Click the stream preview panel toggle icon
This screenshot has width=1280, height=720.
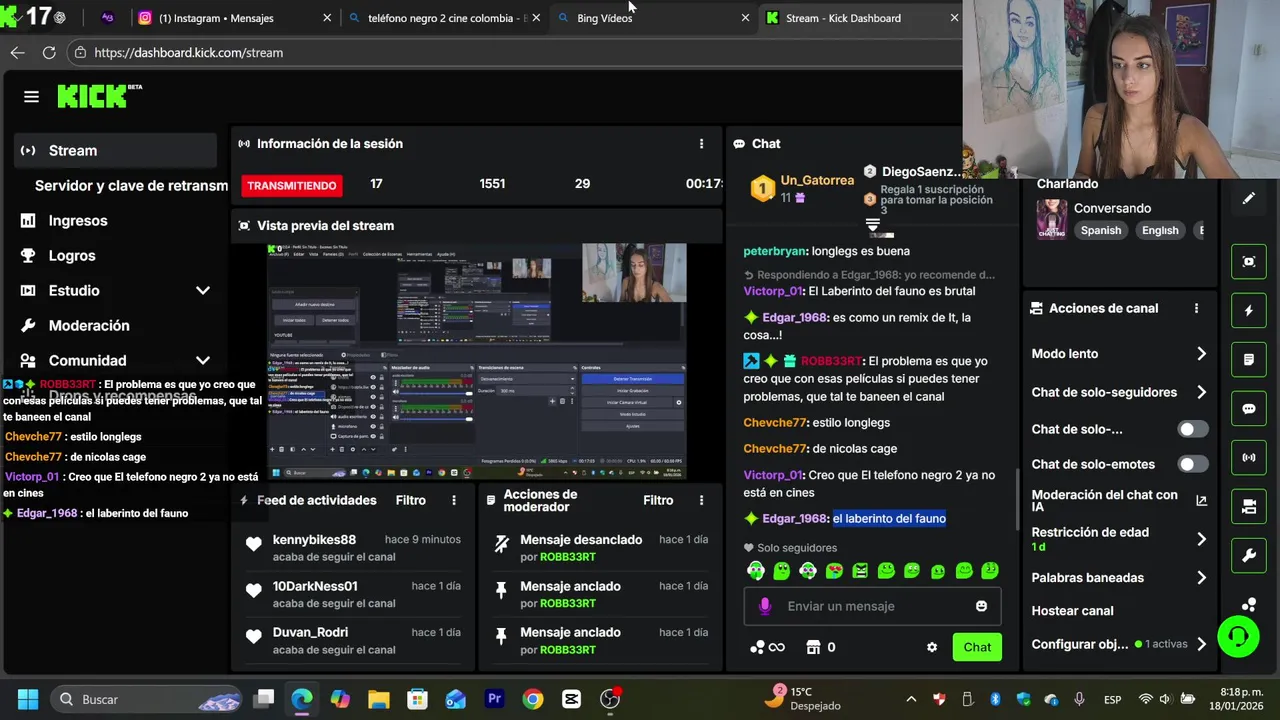click(x=1248, y=261)
